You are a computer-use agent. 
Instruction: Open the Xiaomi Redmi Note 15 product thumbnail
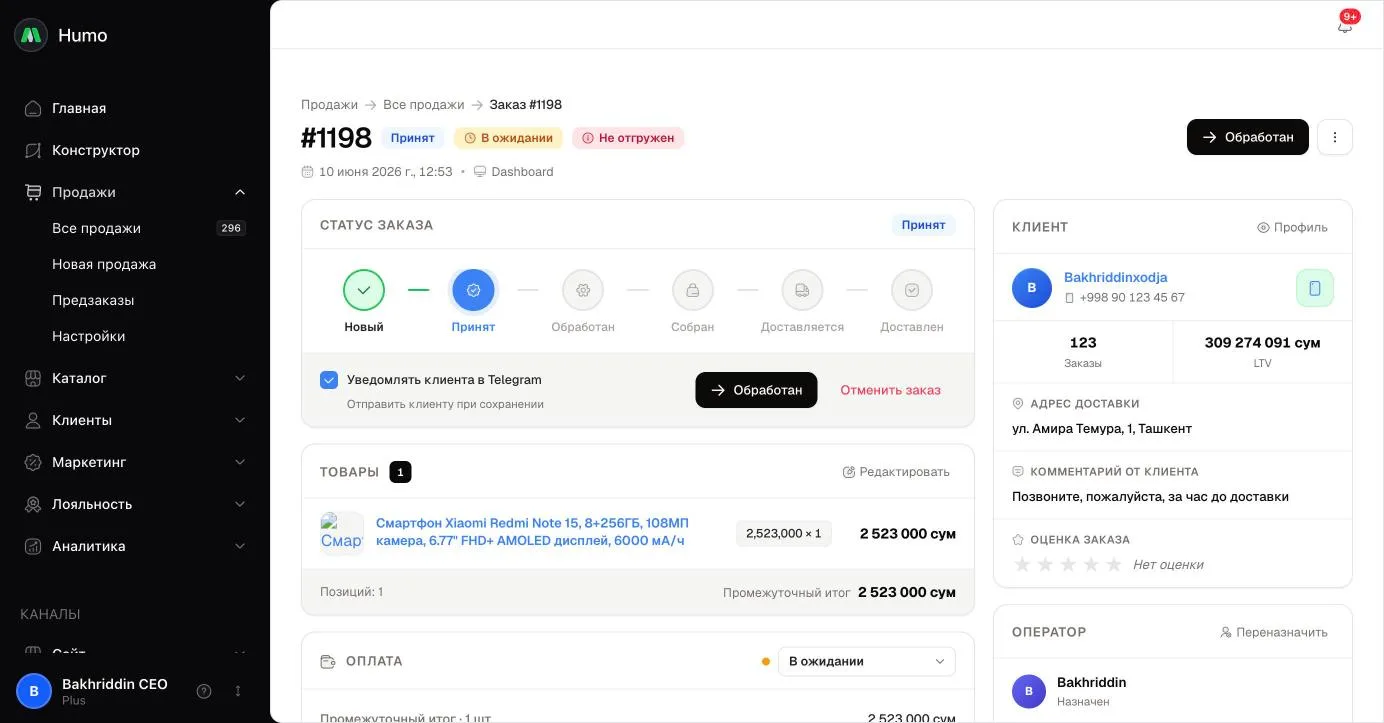tap(342, 533)
